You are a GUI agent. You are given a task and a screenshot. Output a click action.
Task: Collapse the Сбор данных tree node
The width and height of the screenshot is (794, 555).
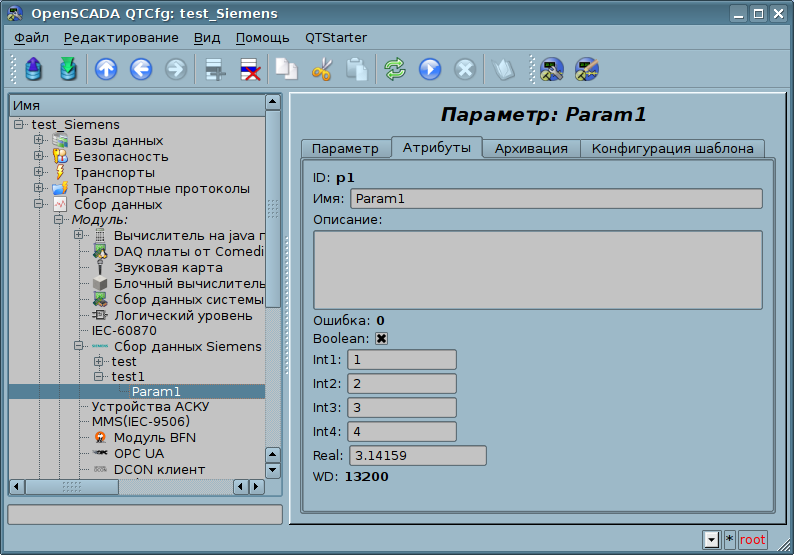pyautogui.click(x=39, y=204)
